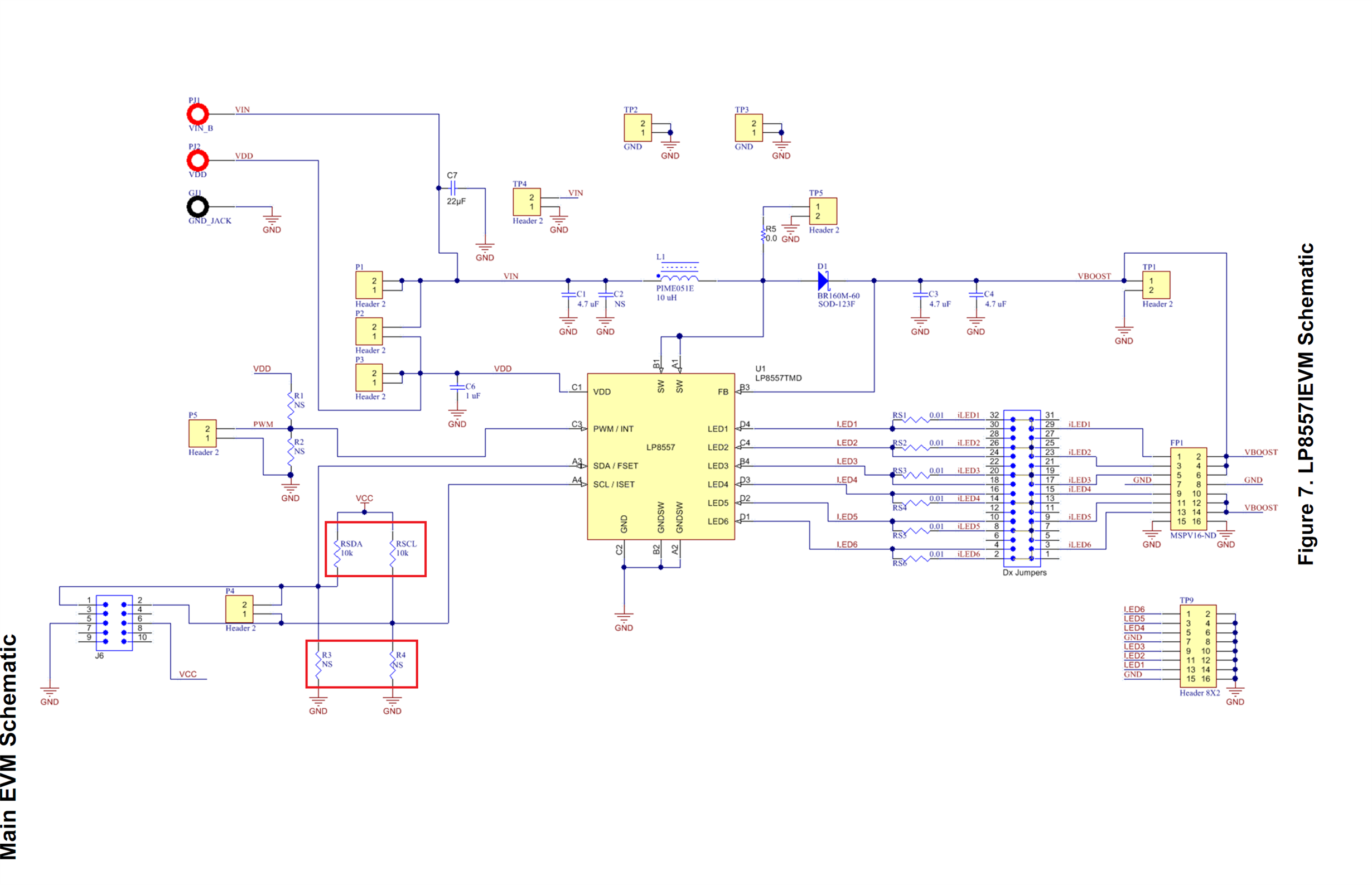Click the TP5 Header 2 connector

pos(823,211)
